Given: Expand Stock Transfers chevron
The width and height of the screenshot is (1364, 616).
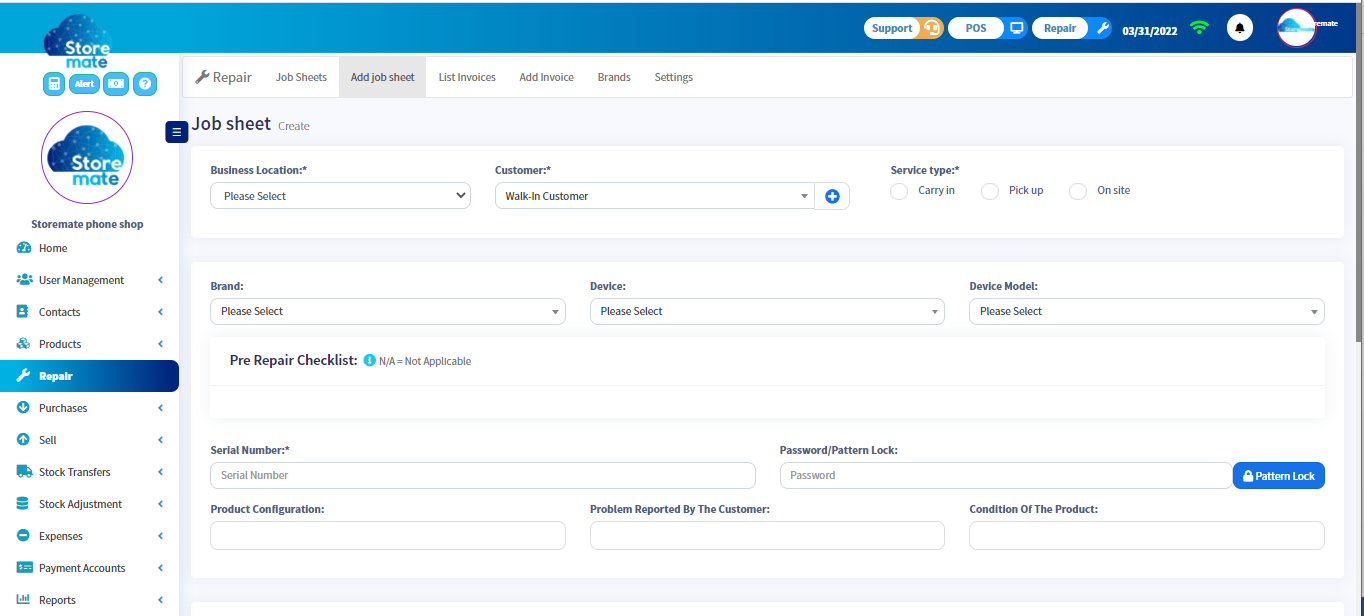Looking at the screenshot, I should point(160,472).
